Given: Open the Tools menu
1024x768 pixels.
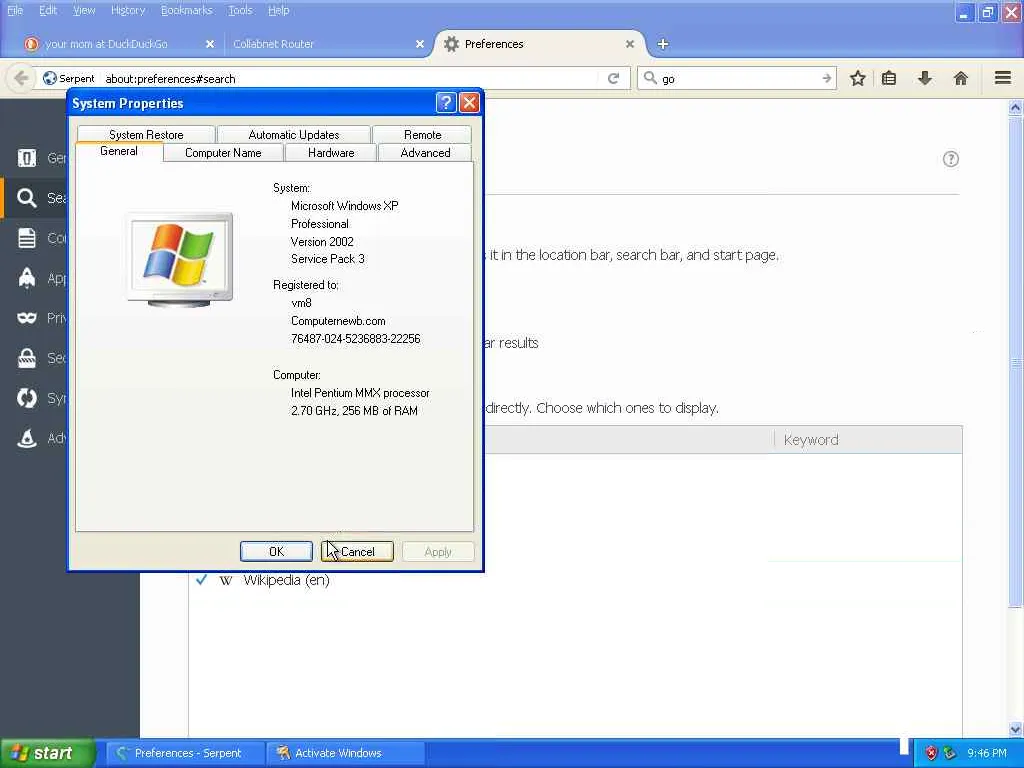Looking at the screenshot, I should [x=240, y=10].
